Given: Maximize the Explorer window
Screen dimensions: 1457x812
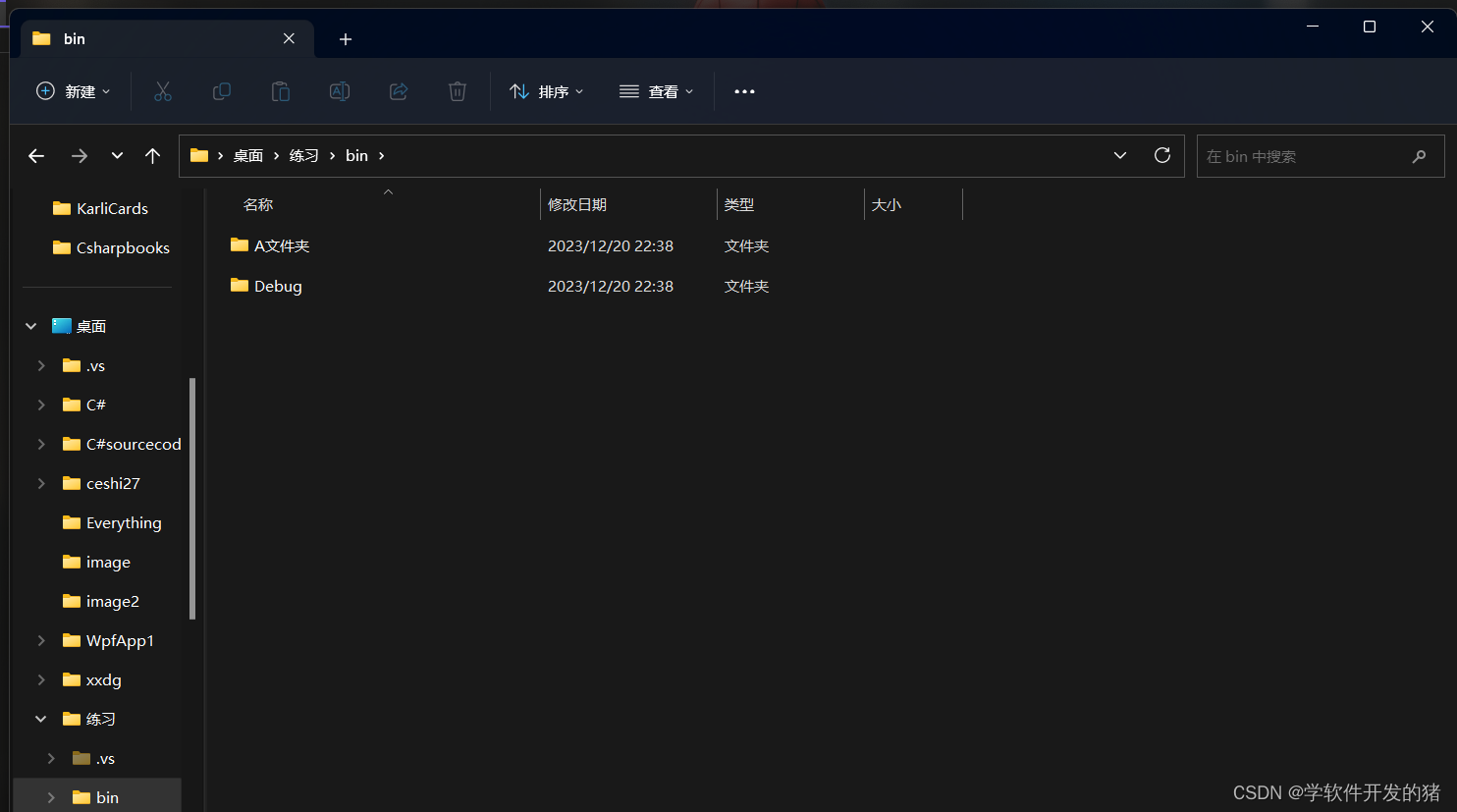Looking at the screenshot, I should point(1370,27).
